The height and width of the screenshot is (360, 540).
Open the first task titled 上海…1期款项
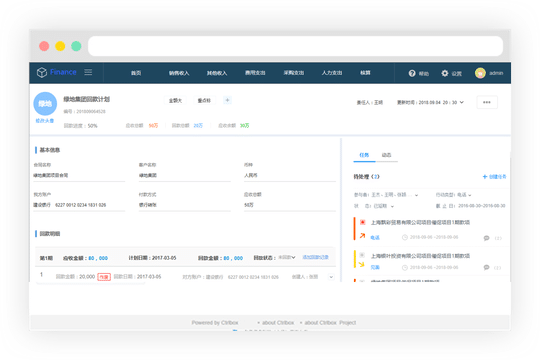(x=420, y=223)
